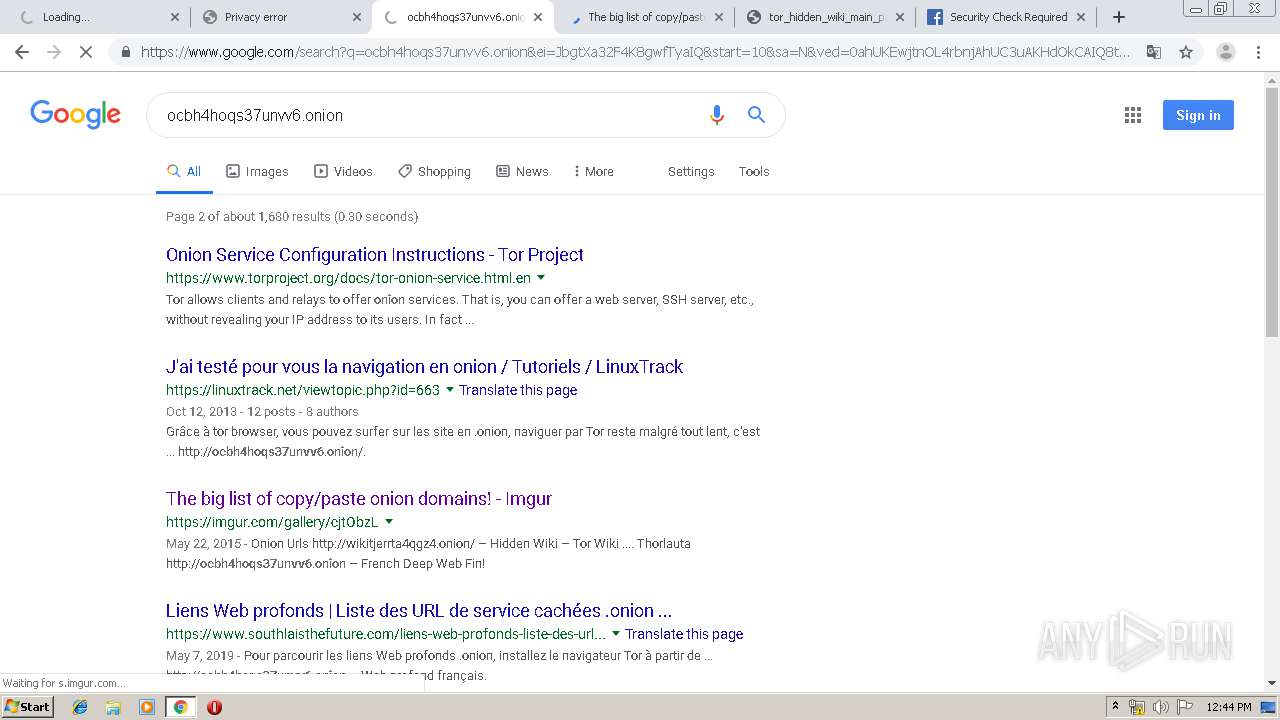Open J'ai testé pour vous result
1280x720 pixels.
tap(424, 367)
